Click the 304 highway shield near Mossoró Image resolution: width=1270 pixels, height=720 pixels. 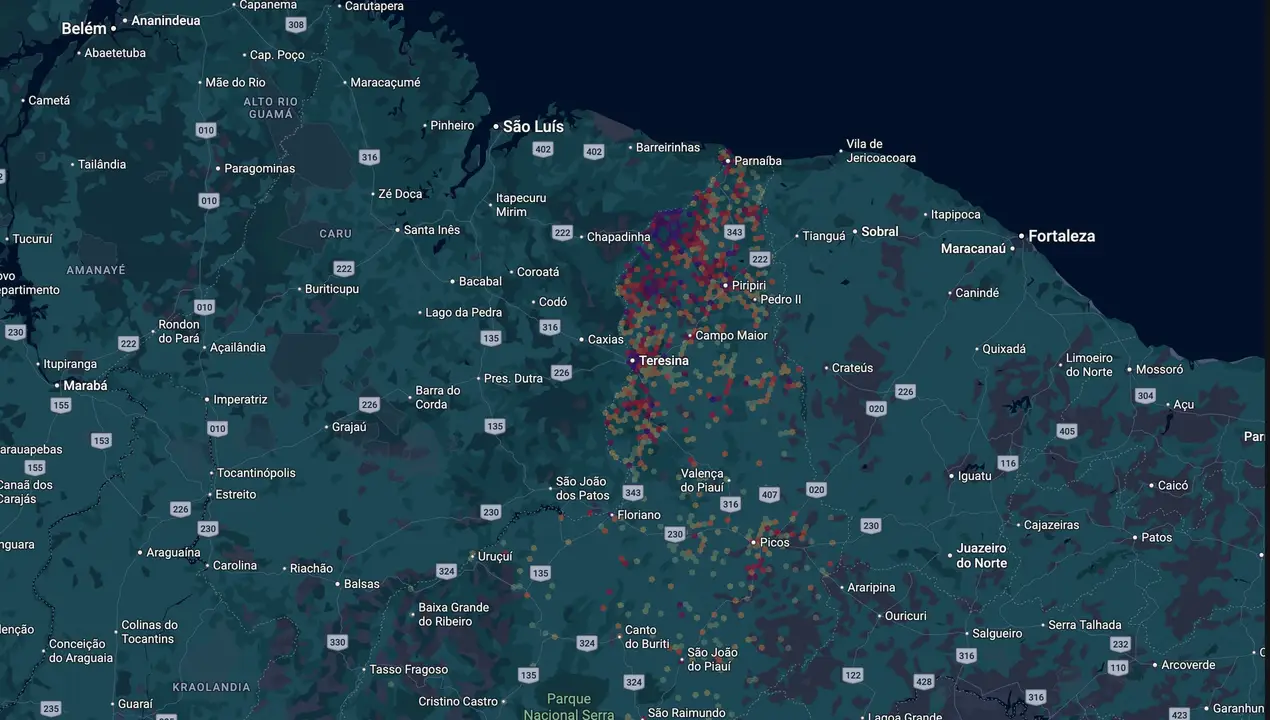coord(1145,396)
